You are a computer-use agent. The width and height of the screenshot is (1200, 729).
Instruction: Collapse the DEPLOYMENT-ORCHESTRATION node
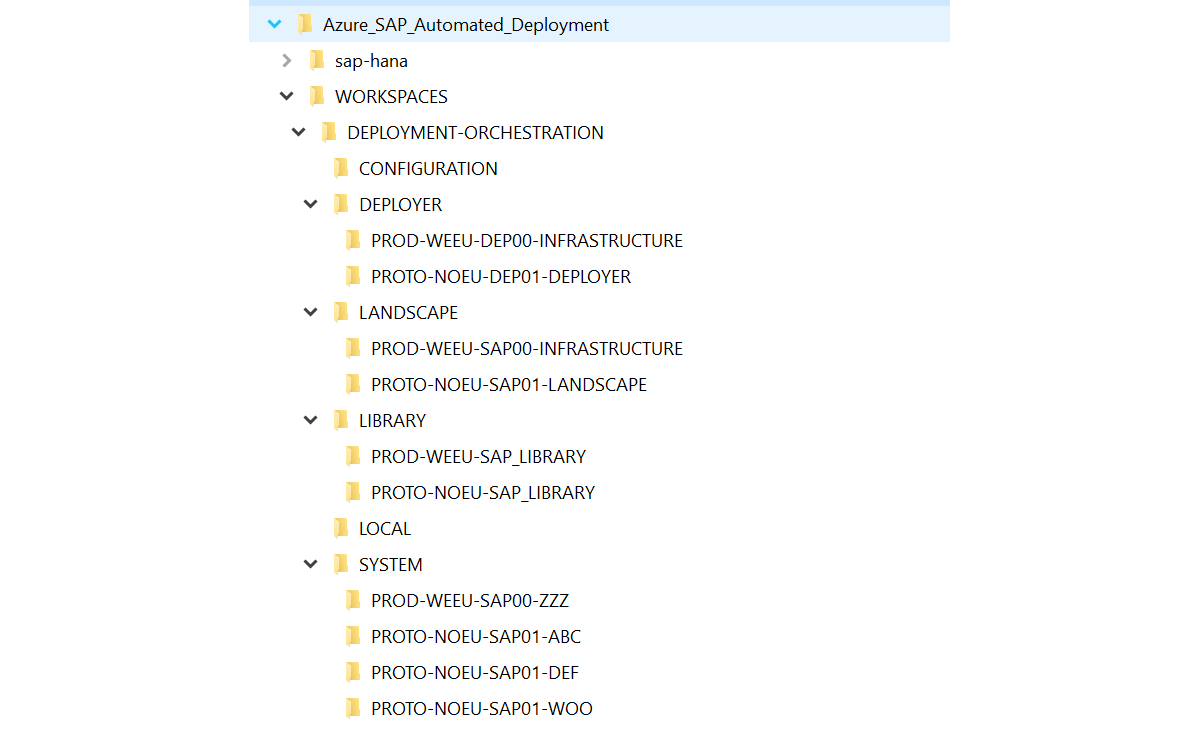tap(299, 133)
